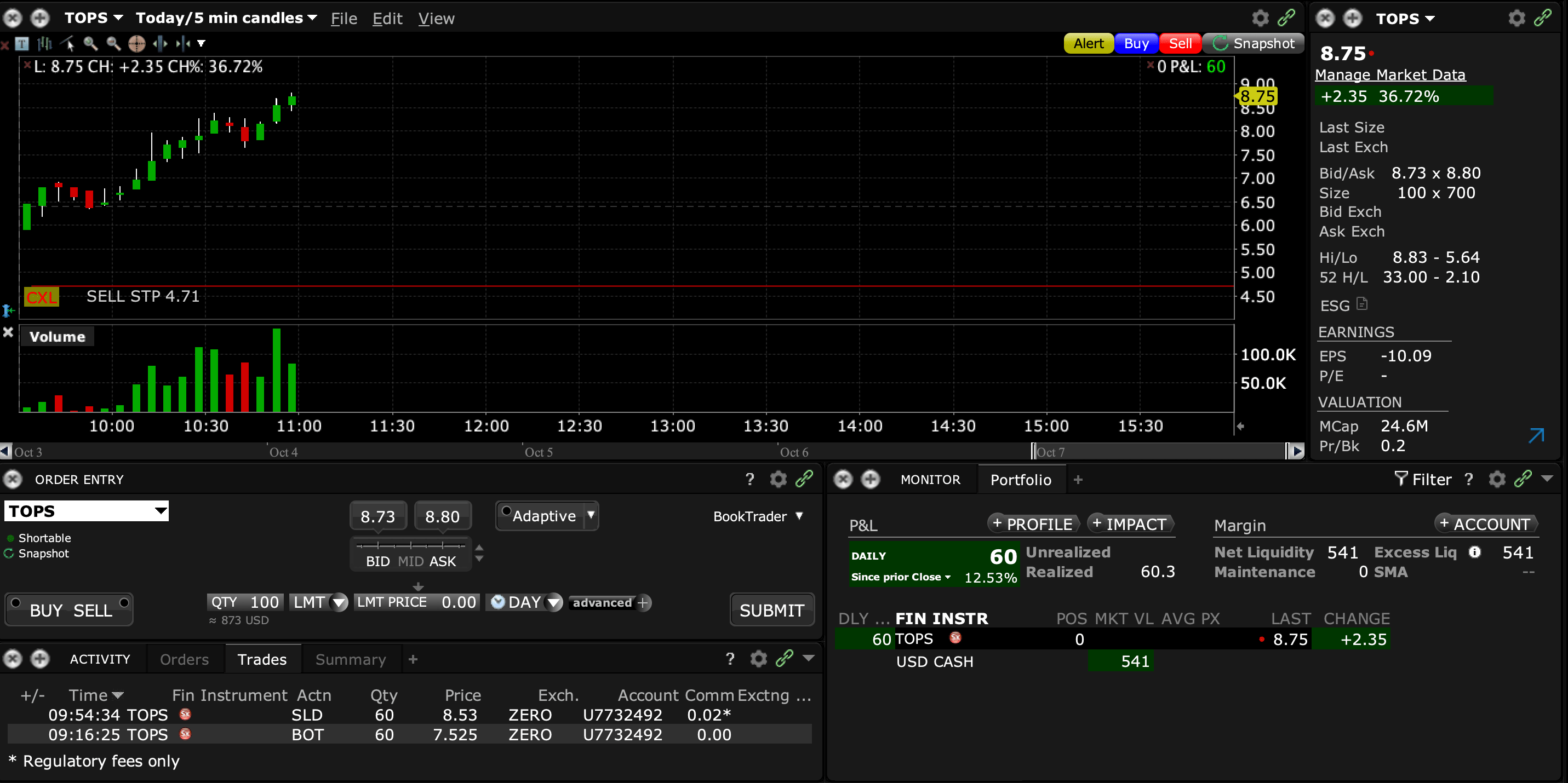Open chart settings gear icon
Screen dimensions: 1568x783
(x=1260, y=18)
